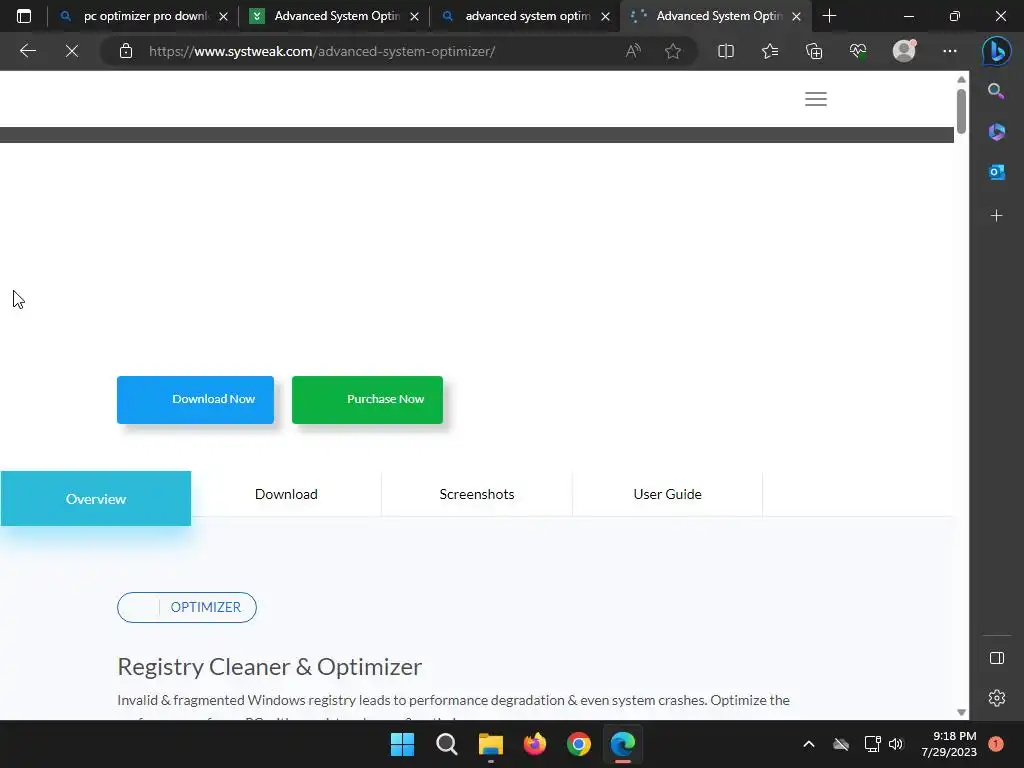Go back to the previous page
Screen dimensions: 1024x768
[x=27, y=51]
